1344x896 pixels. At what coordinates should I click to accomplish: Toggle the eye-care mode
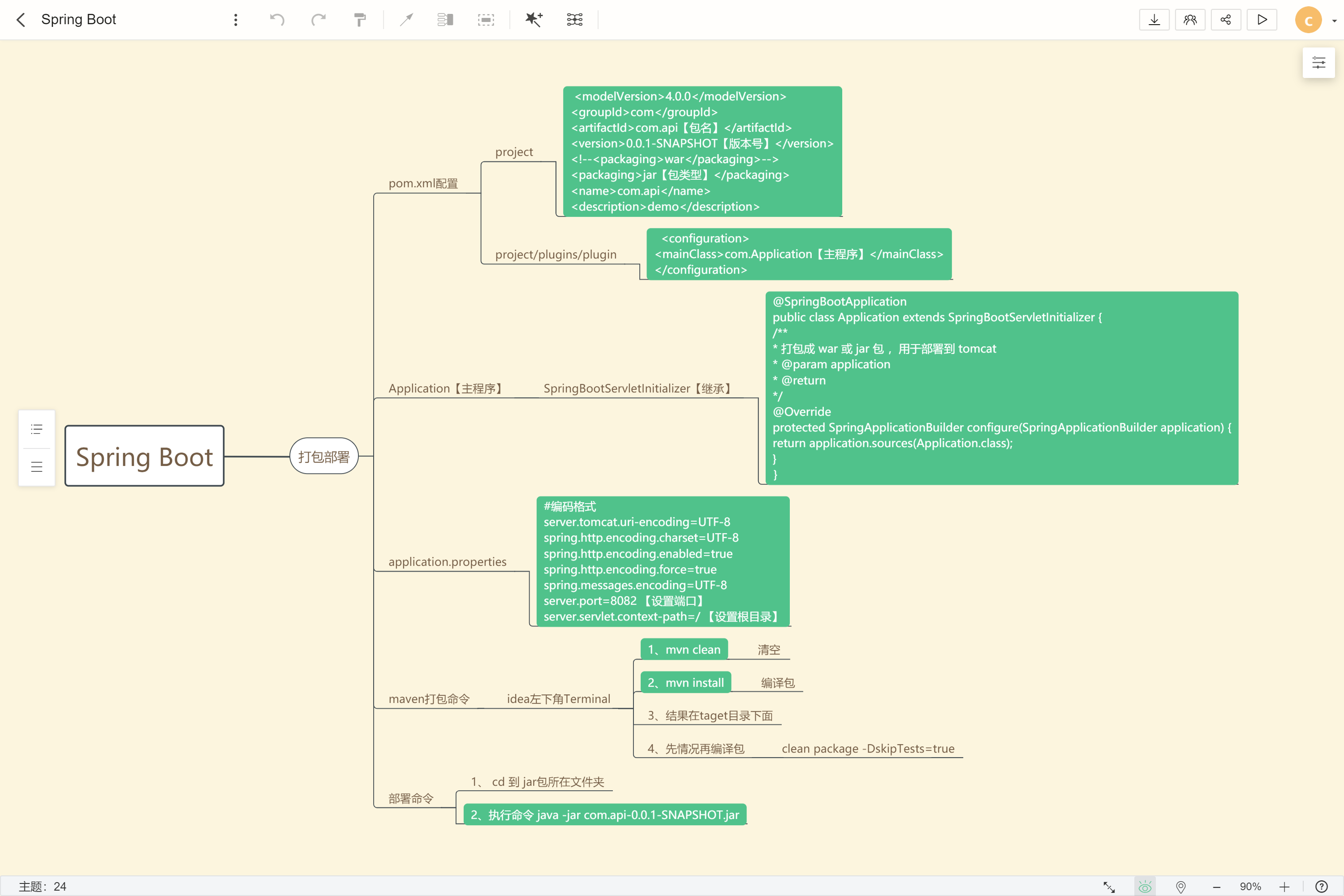[x=1145, y=886]
